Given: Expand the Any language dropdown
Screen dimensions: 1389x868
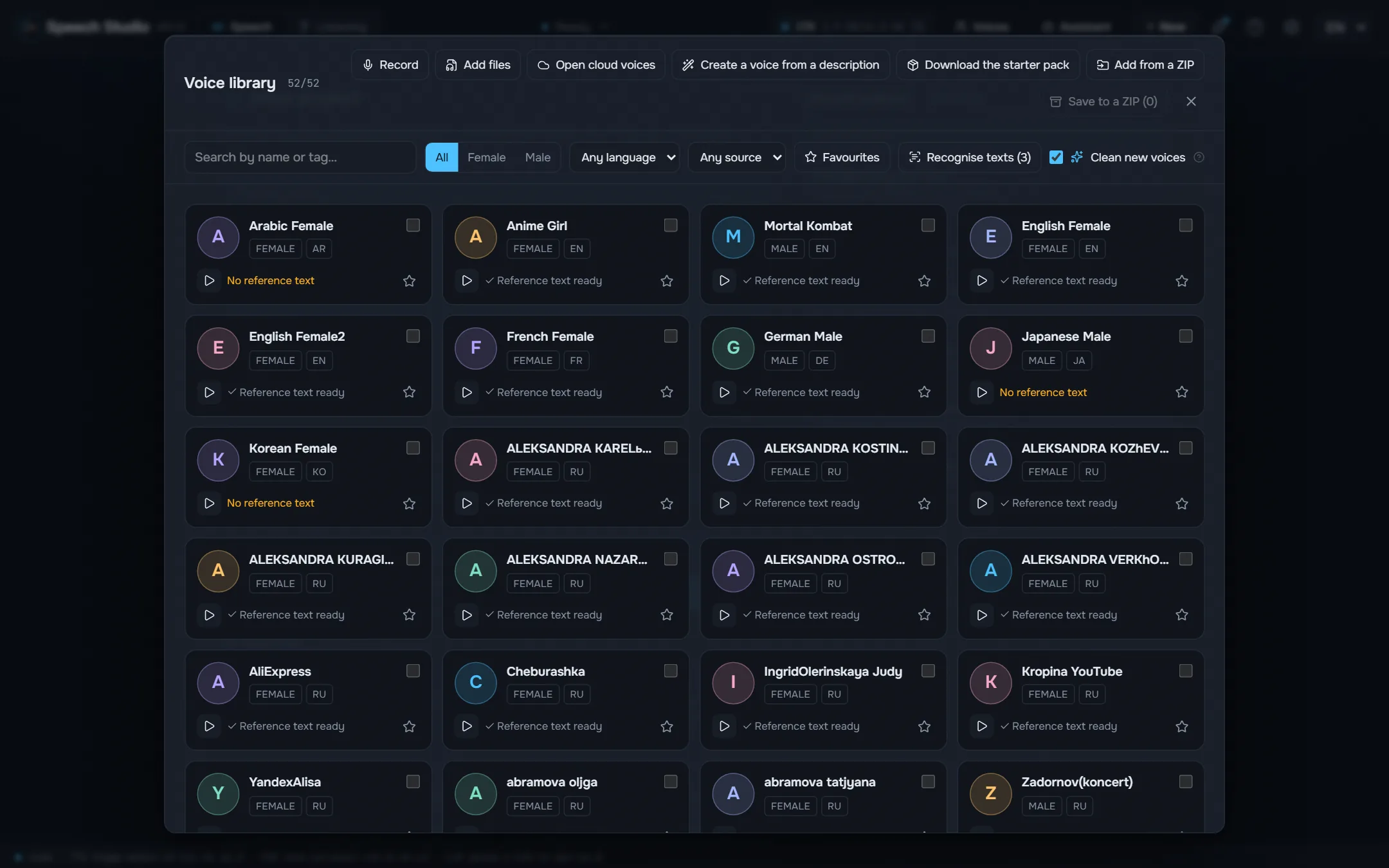Looking at the screenshot, I should point(624,158).
